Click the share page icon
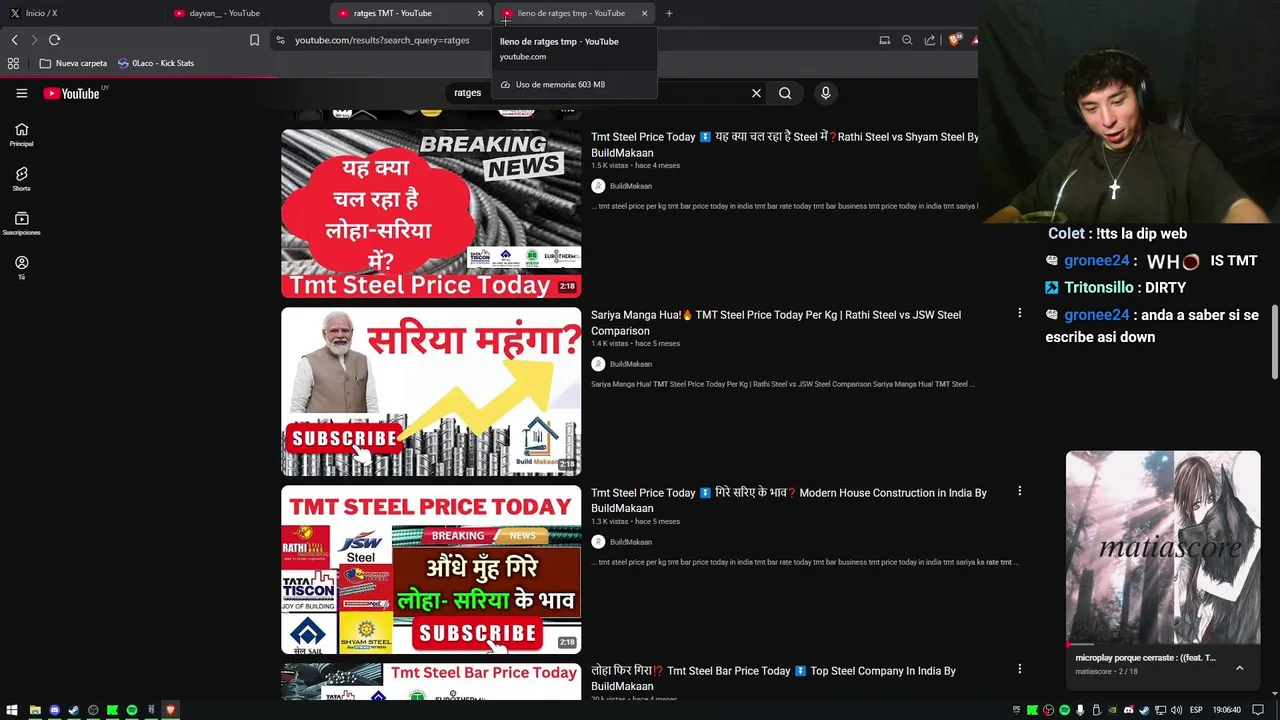This screenshot has width=1280, height=720. pos(930,40)
